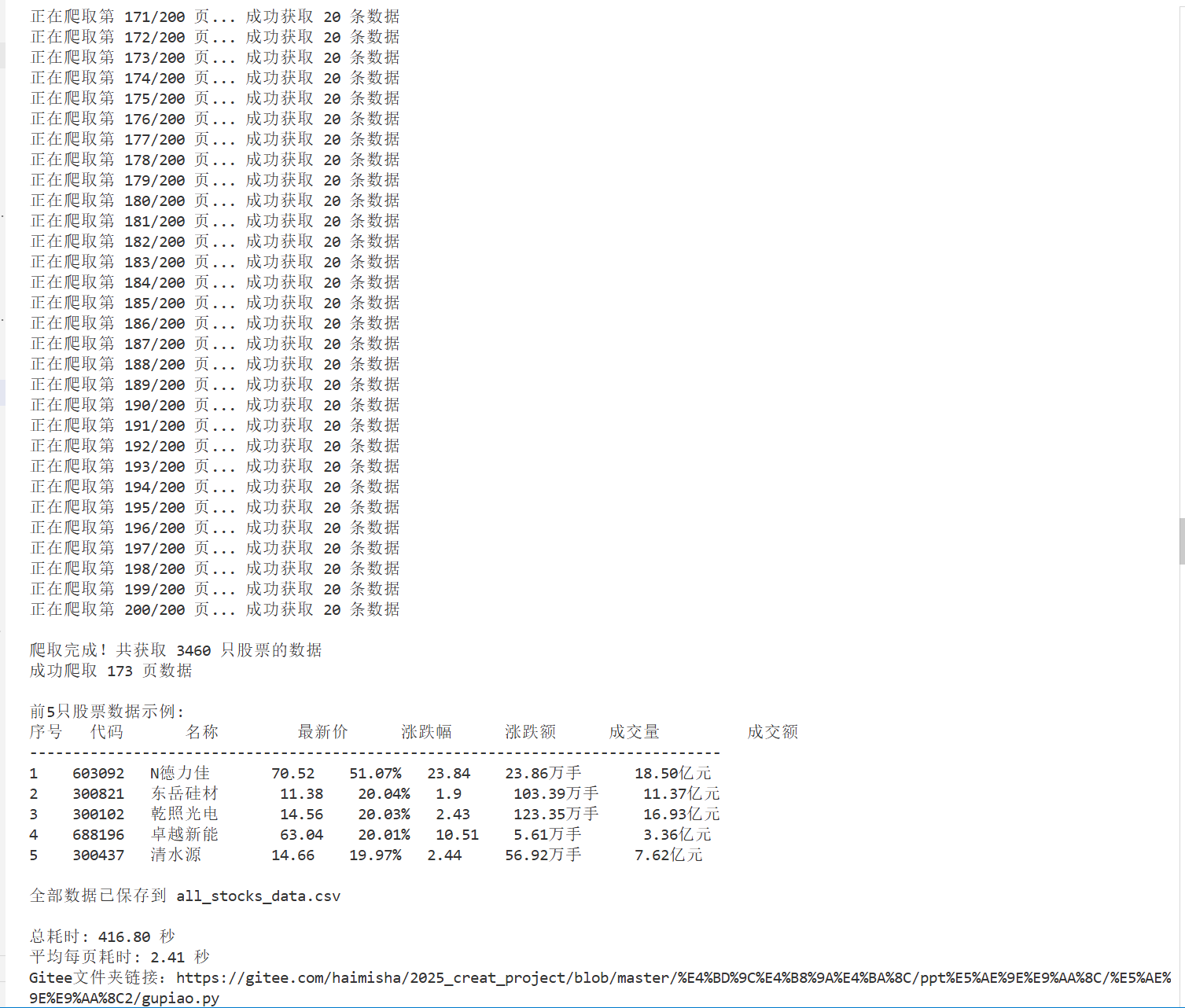Click the turnover value 18.50亿元
The height and width of the screenshot is (1008, 1185).
pos(673,774)
